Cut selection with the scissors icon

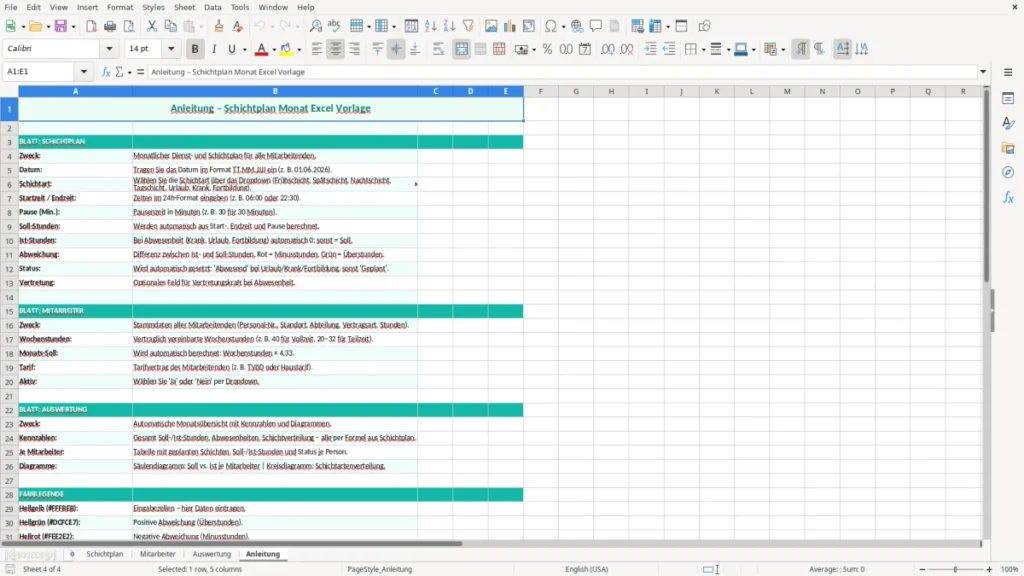[x=152, y=26]
